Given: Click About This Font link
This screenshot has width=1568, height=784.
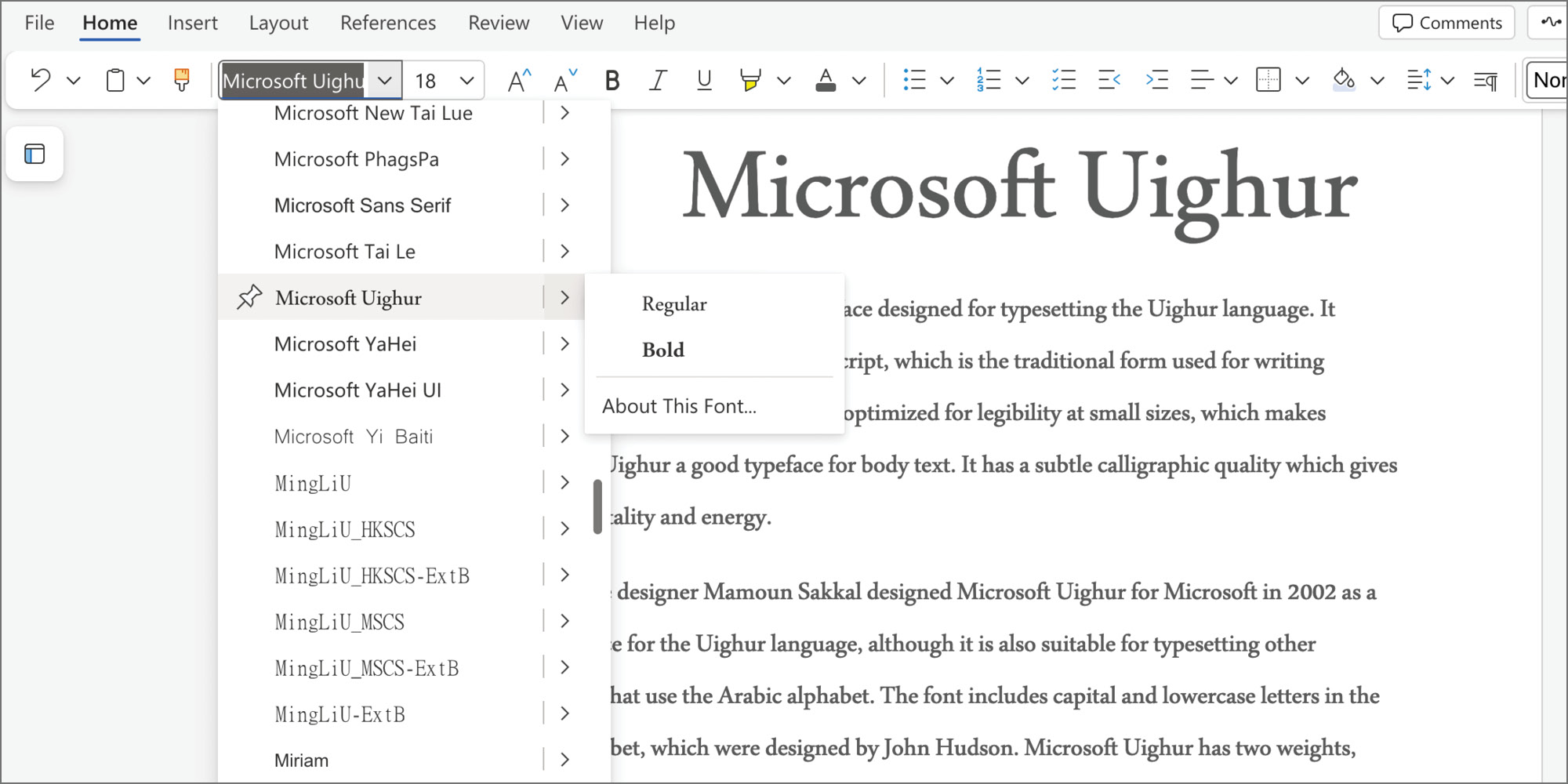Looking at the screenshot, I should tap(679, 405).
